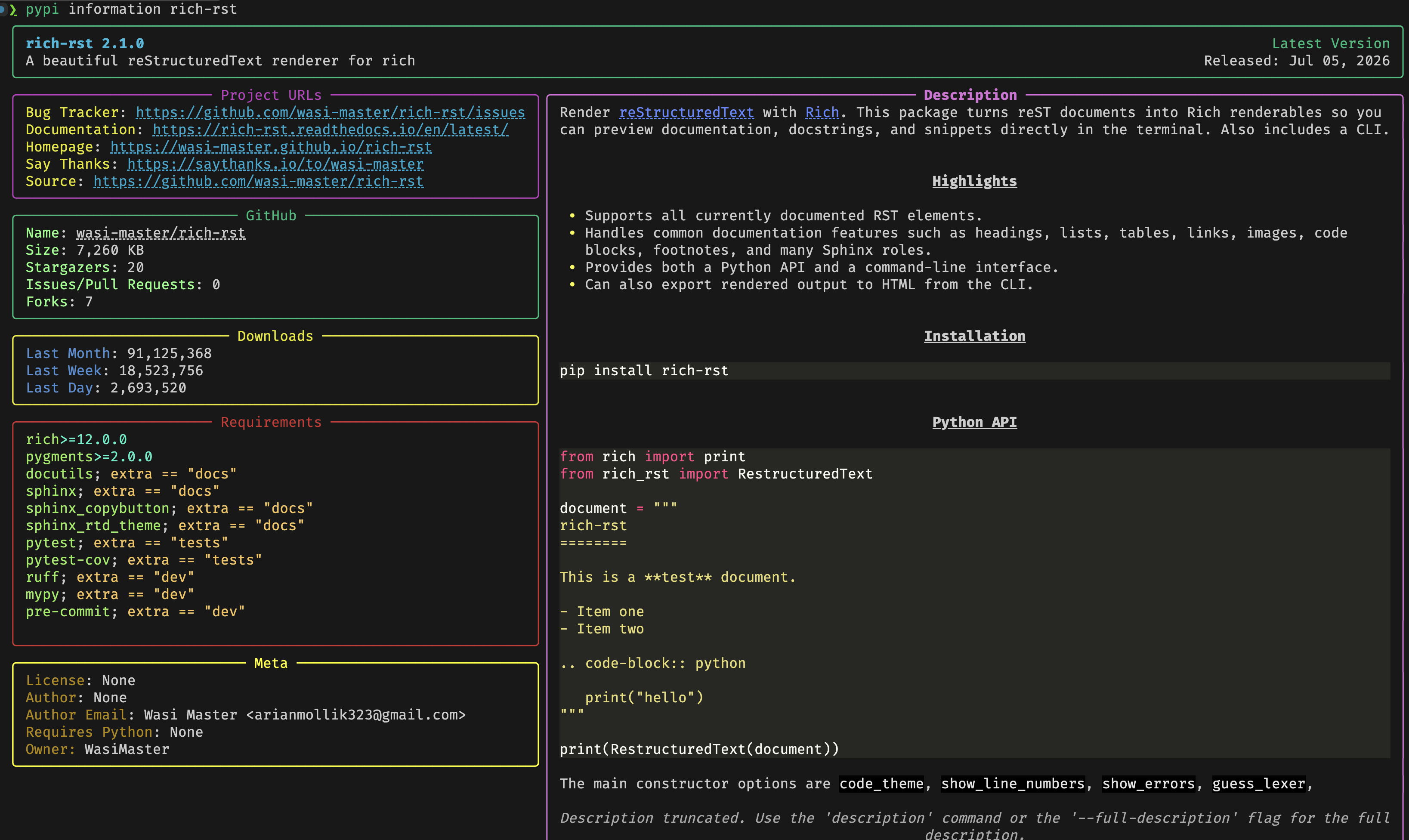Viewport: 1409px width, 840px height.
Task: Click the 'pre-commit' requirement line
Action: click(136, 612)
